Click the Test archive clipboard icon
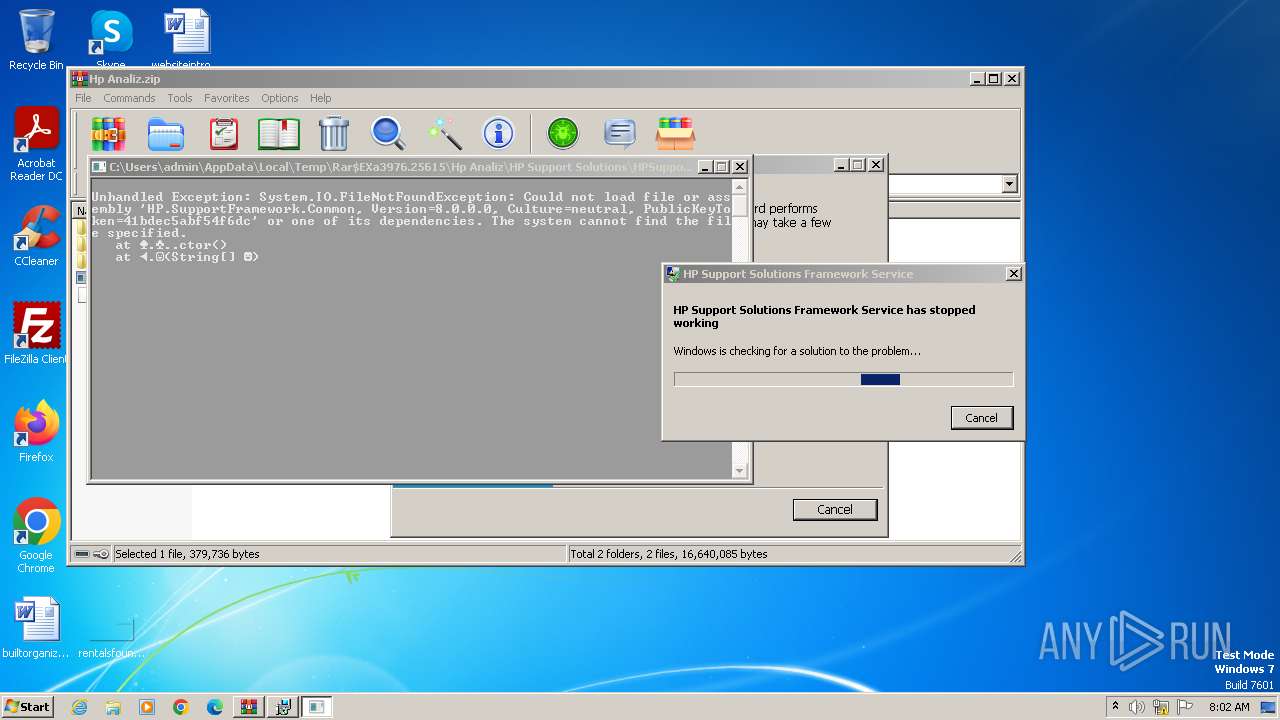Image resolution: width=1280 pixels, height=720 pixels. tap(223, 133)
